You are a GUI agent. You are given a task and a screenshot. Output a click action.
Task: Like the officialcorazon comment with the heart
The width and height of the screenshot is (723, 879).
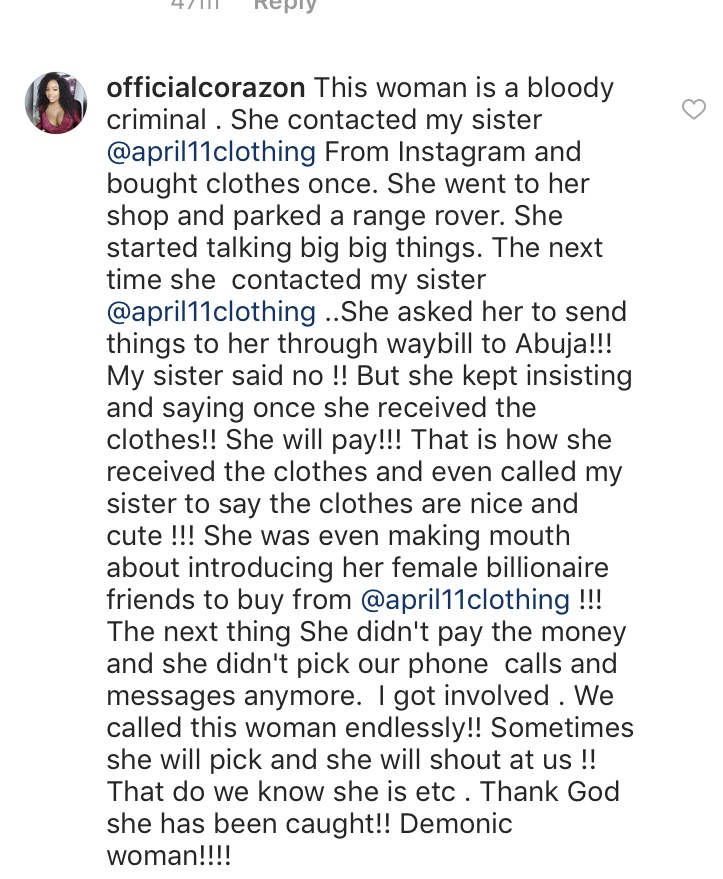693,110
